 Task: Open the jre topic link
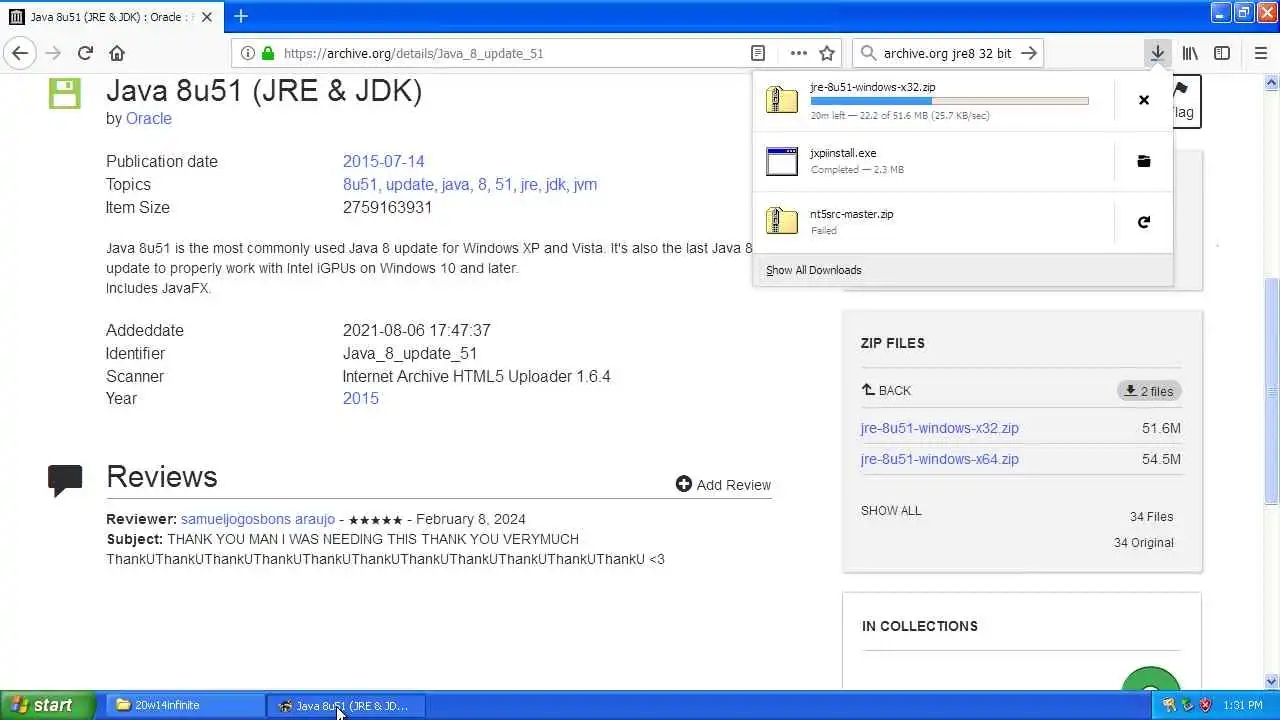tap(529, 184)
